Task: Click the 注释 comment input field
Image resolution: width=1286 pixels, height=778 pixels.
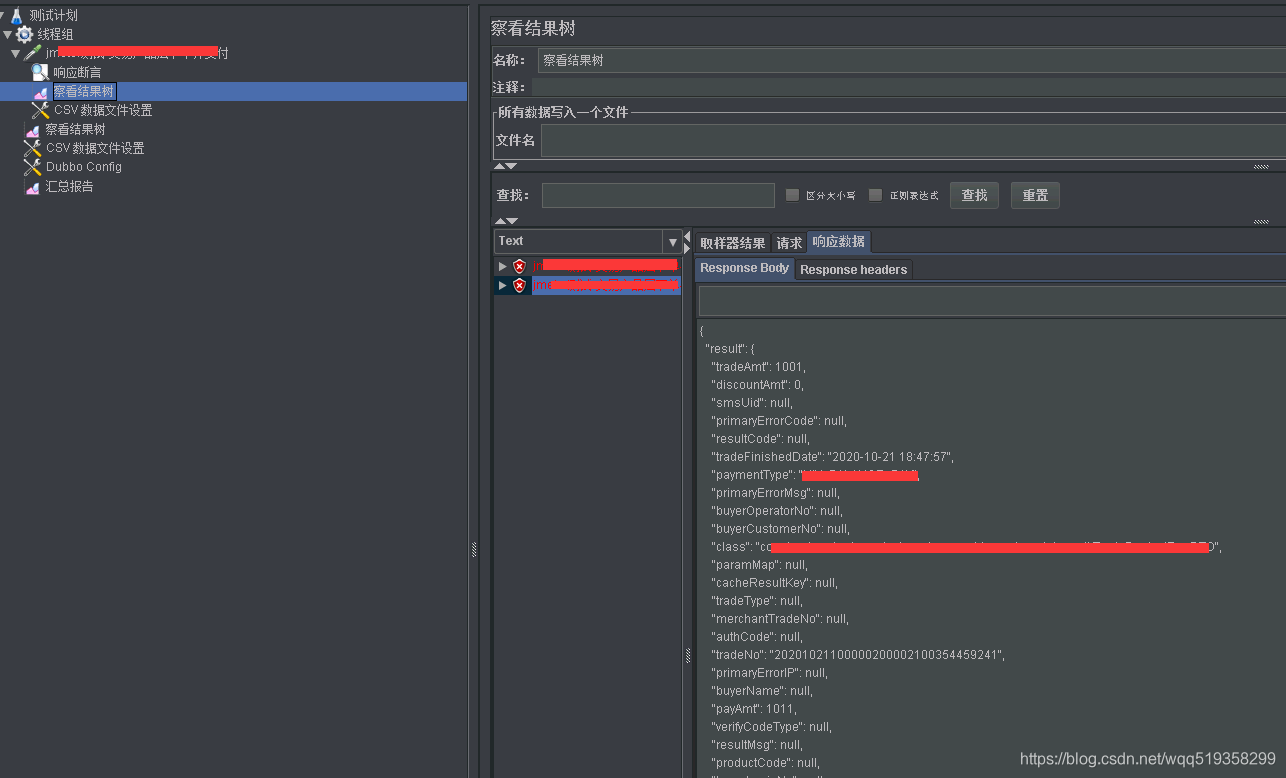Action: coord(908,87)
